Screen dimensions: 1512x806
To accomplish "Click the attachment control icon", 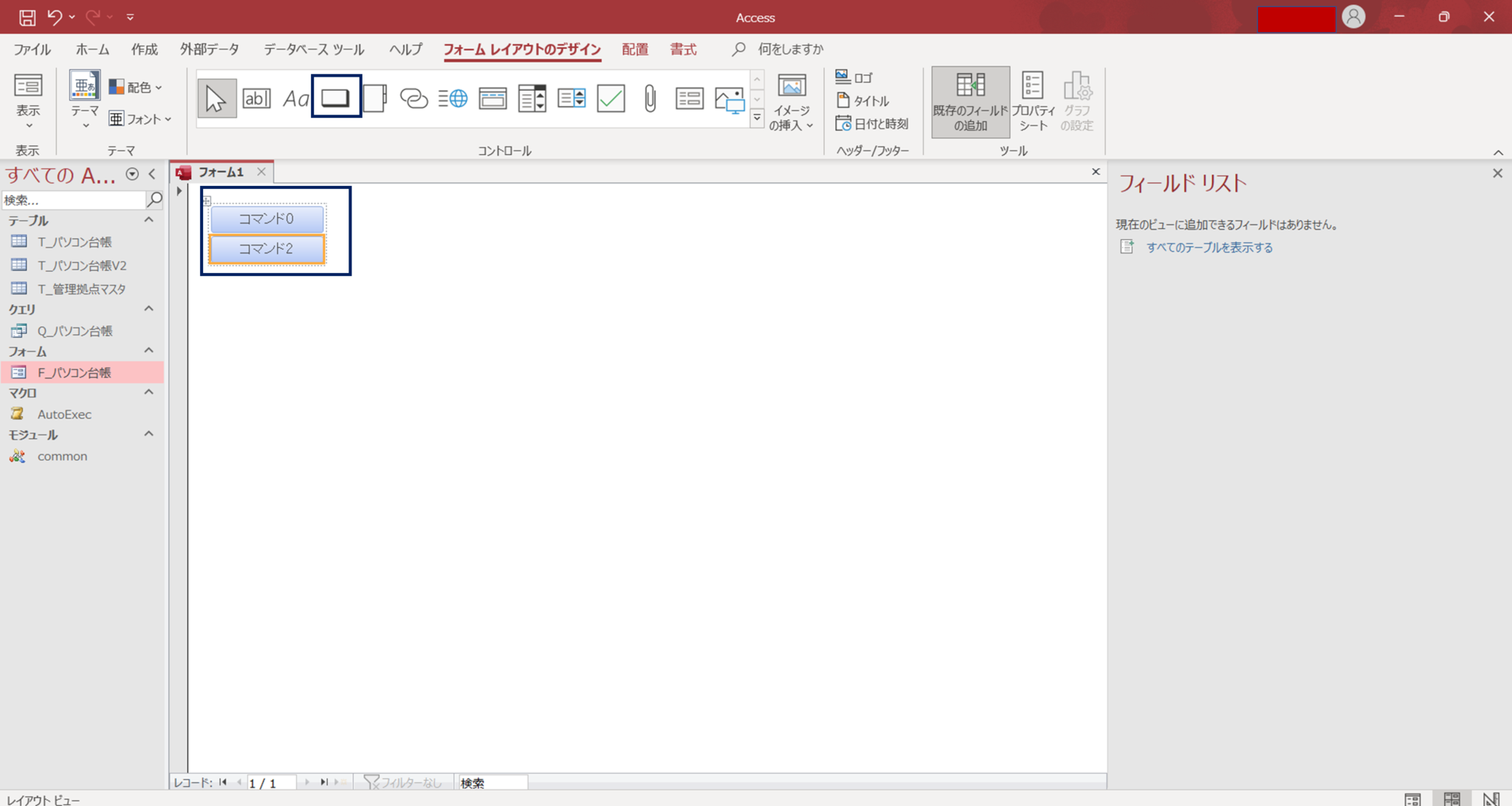I will coord(650,97).
